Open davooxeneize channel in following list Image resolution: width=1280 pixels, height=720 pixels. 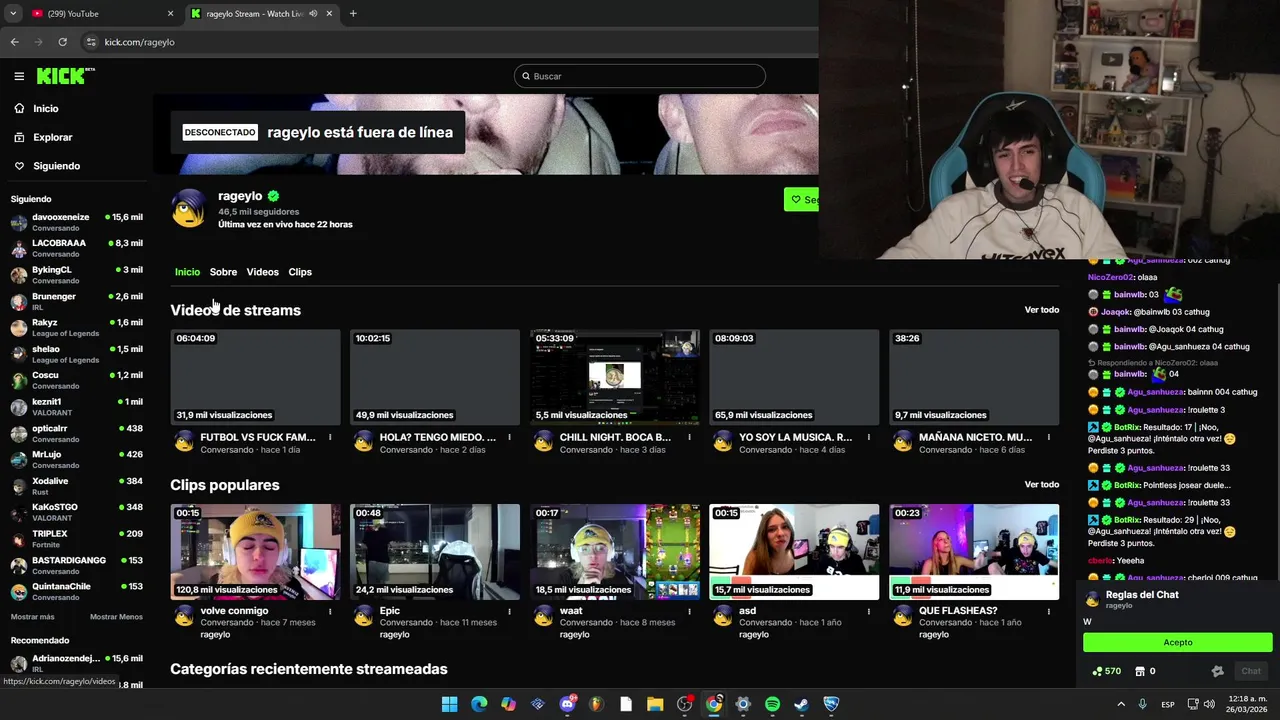tap(76, 222)
